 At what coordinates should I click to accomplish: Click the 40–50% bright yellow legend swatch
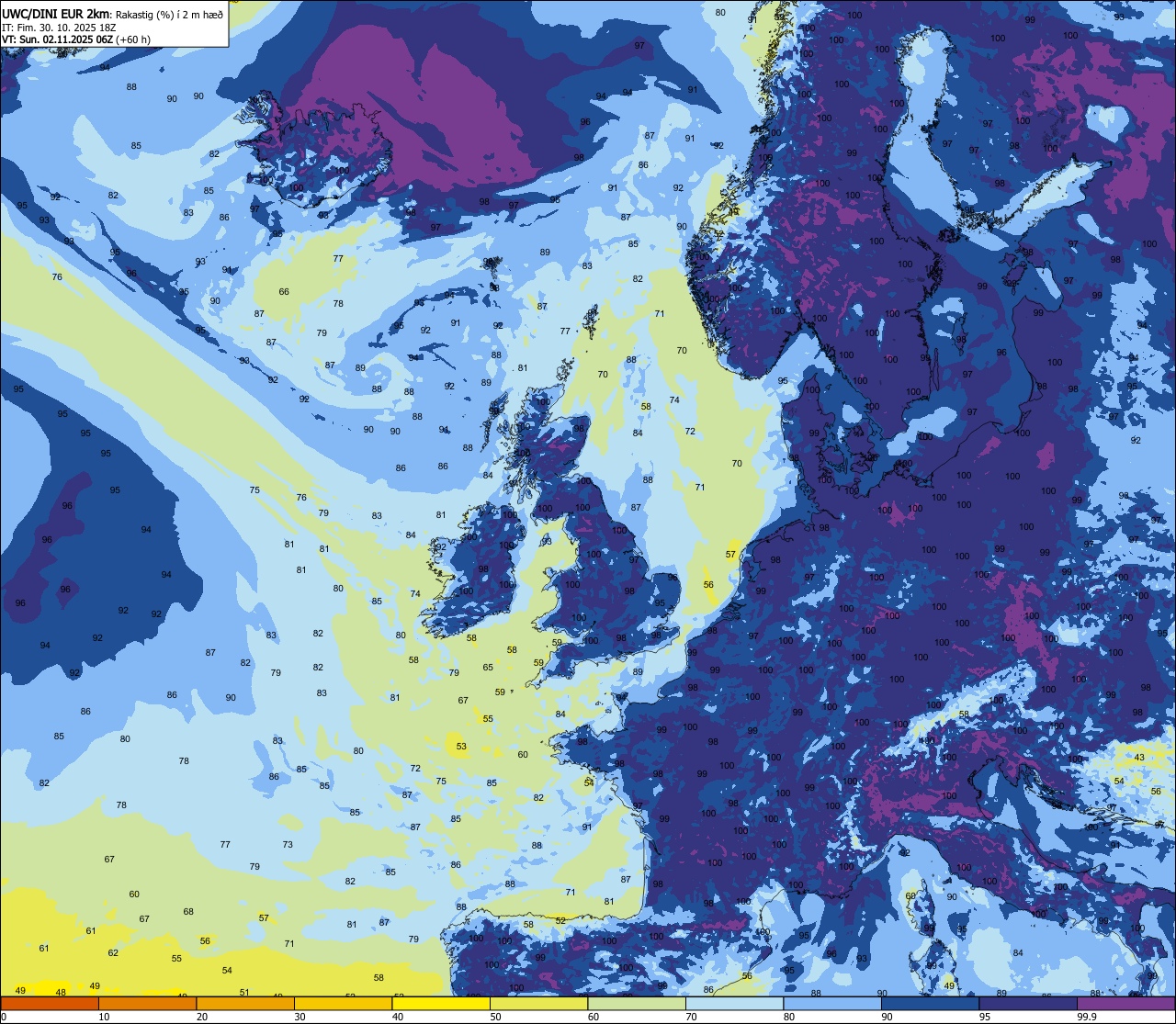441,1003
